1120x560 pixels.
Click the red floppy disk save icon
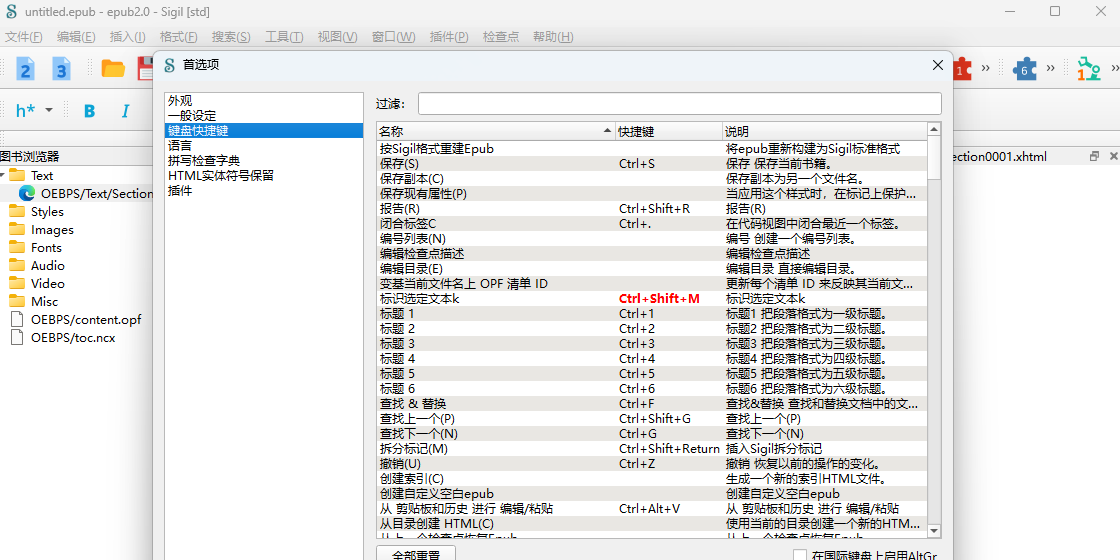[145, 69]
